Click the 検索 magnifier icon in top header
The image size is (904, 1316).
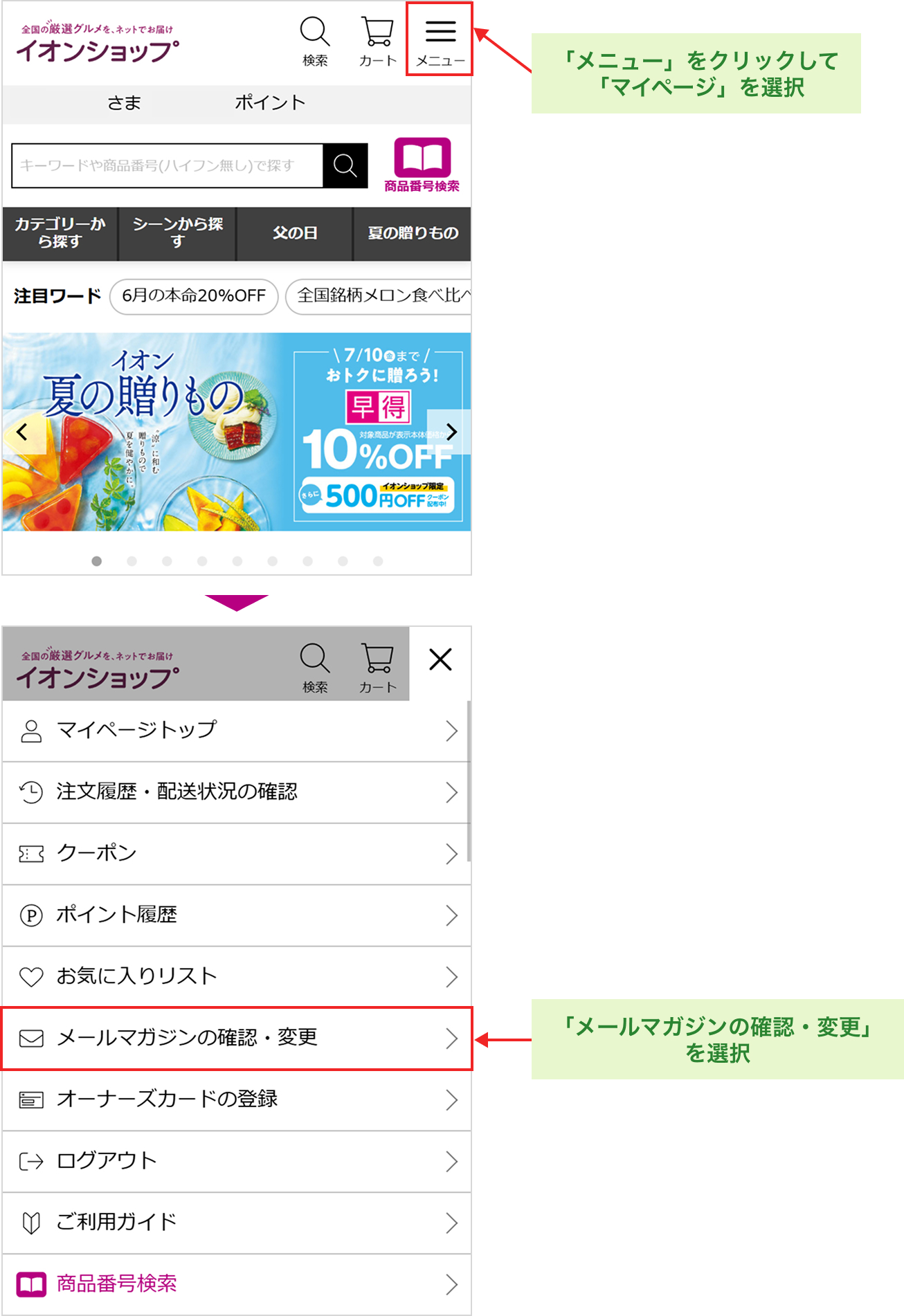pyautogui.click(x=315, y=42)
